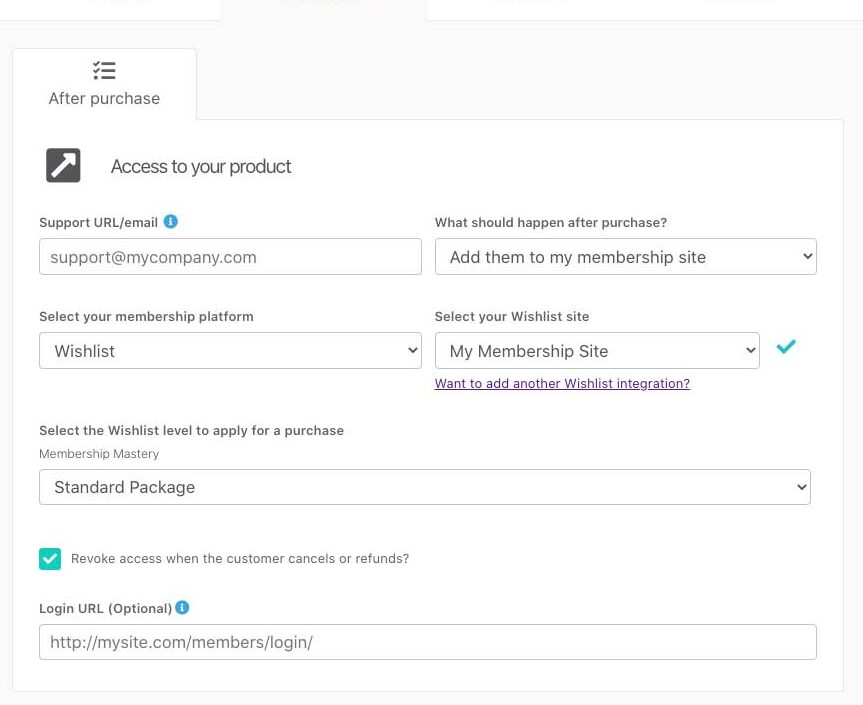Screen dimensions: 863x705
Task: Click the info icon next to Login URL
Action: (x=182, y=608)
